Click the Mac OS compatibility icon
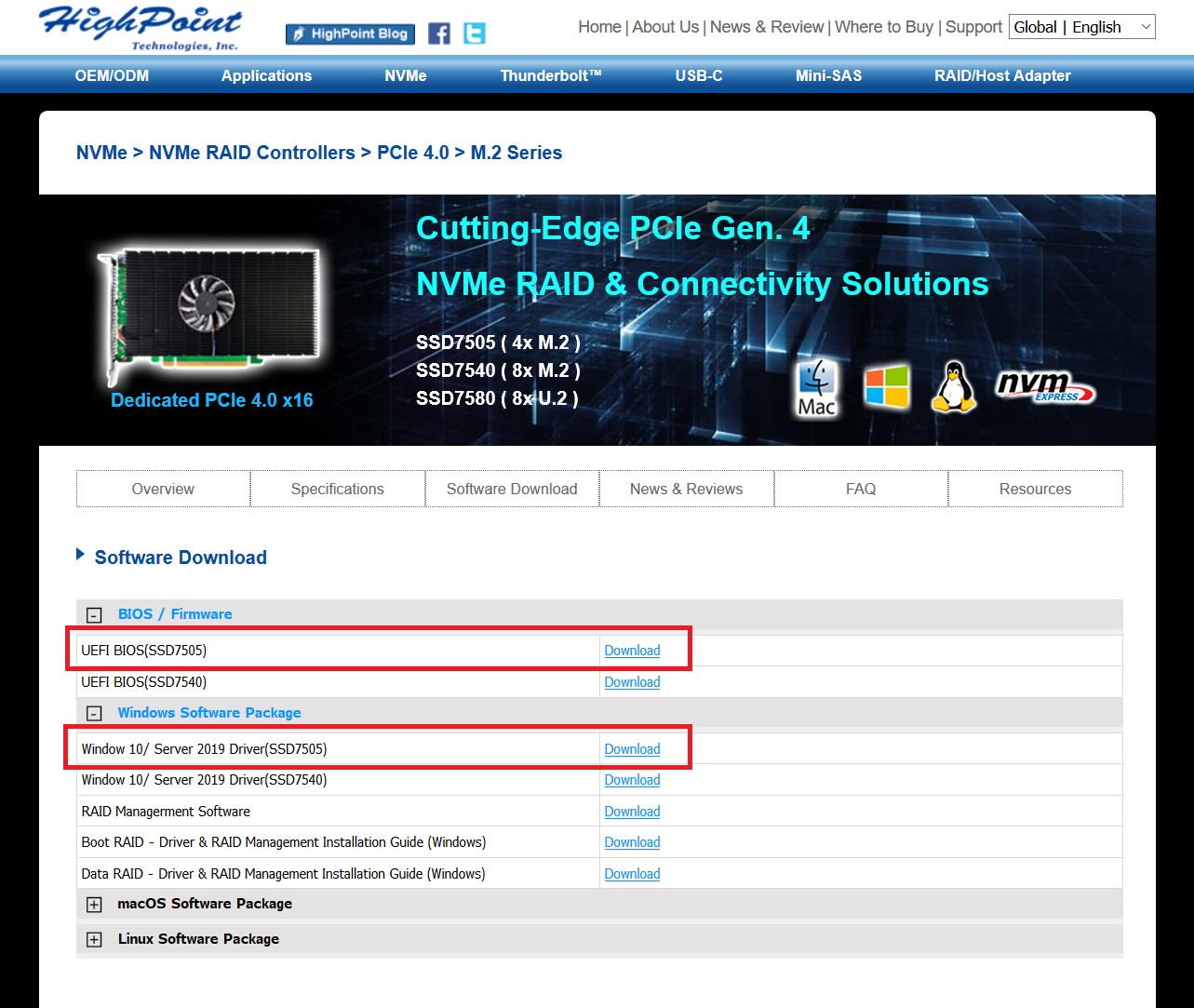 tap(817, 388)
